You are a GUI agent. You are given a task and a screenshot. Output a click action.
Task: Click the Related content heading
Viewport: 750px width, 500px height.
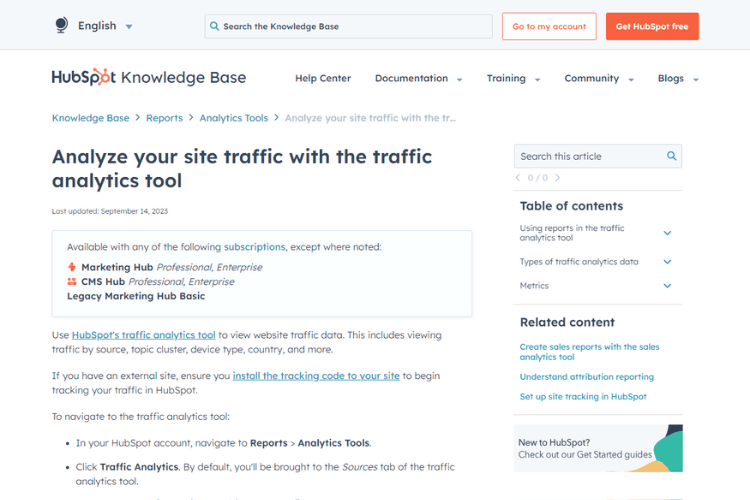pos(567,322)
